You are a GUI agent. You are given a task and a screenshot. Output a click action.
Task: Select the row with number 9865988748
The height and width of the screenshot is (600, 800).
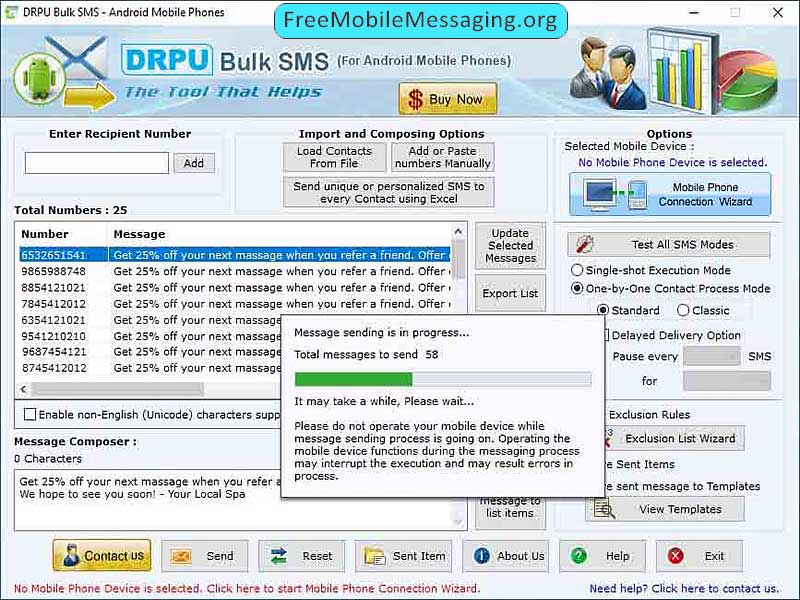[x=235, y=271]
